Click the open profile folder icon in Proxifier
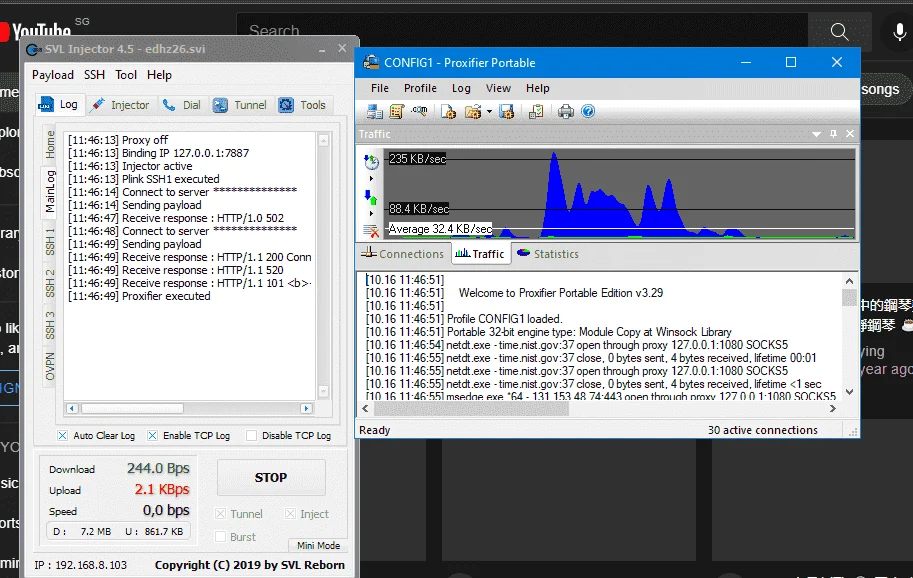 pyautogui.click(x=473, y=111)
